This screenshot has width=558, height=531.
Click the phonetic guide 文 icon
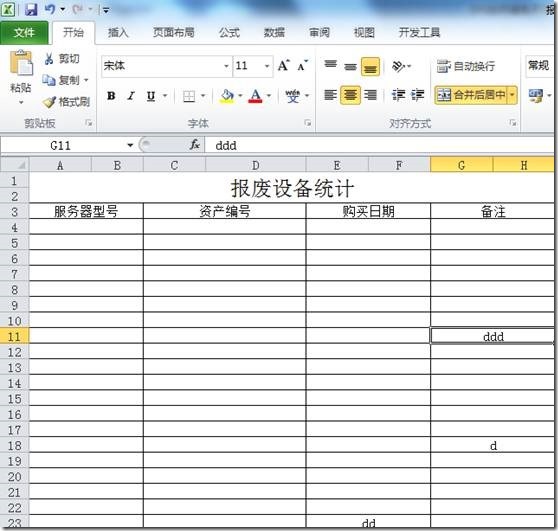click(293, 96)
